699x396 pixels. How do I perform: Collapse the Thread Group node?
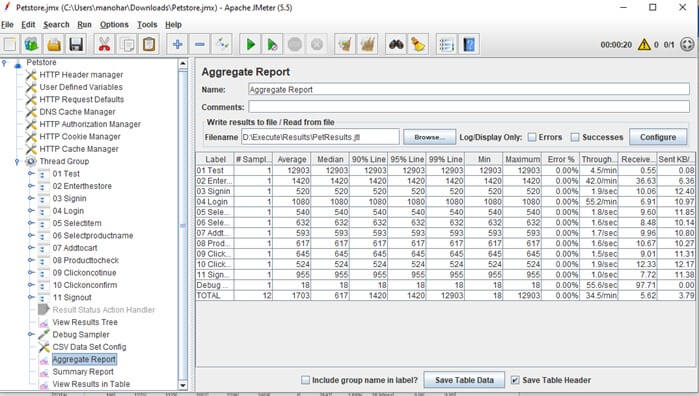click(17, 161)
